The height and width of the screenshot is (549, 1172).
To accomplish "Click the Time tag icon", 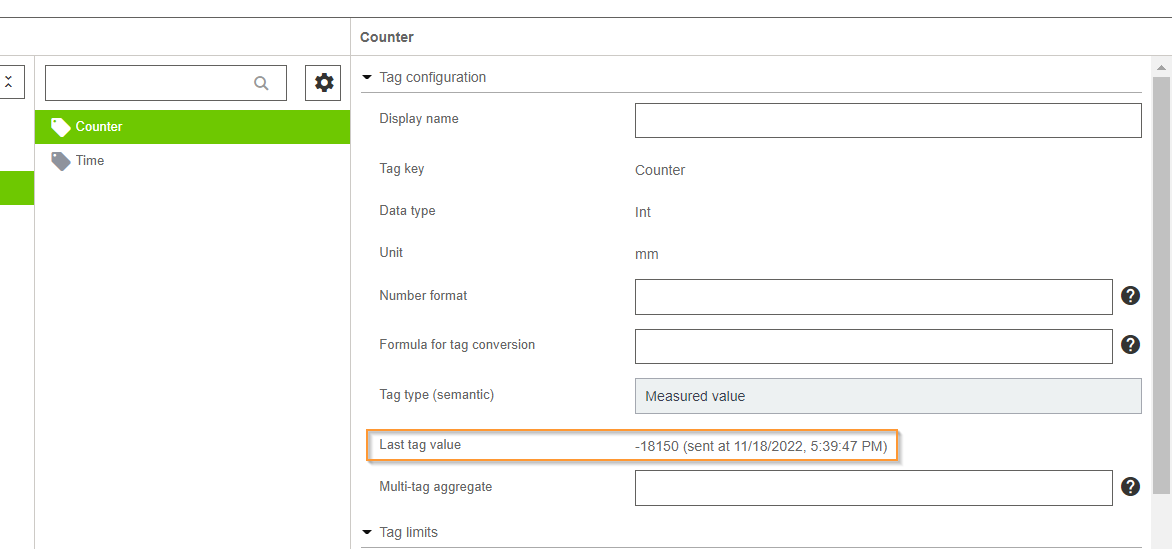I will (x=61, y=161).
